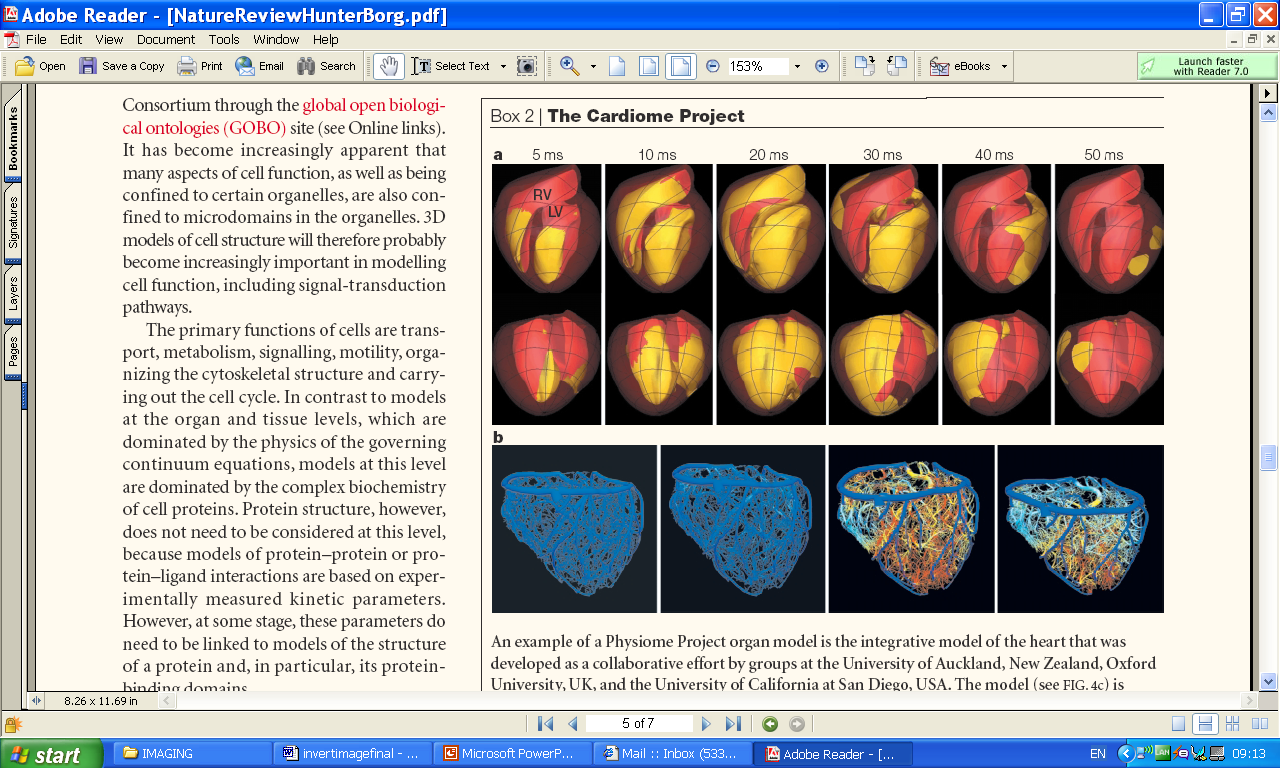Click the zoom out minus button
The image size is (1280, 768).
tap(713, 66)
